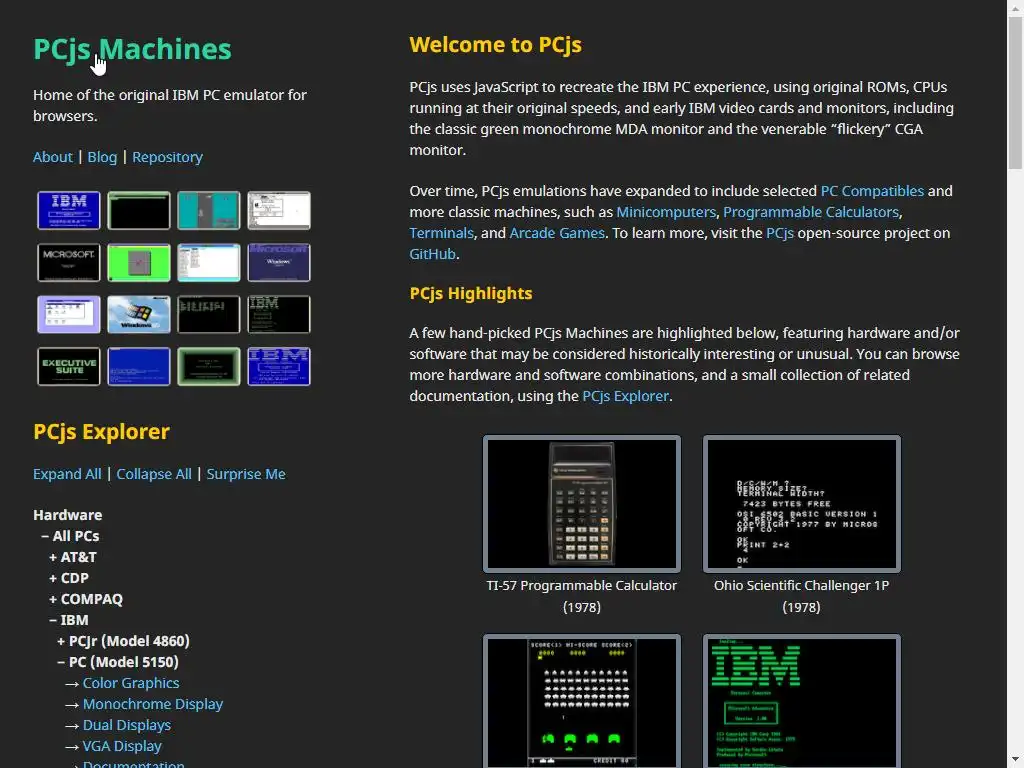The height and width of the screenshot is (768, 1024).
Task: Expand the PCjr (Model 4860) node
Action: (123, 641)
